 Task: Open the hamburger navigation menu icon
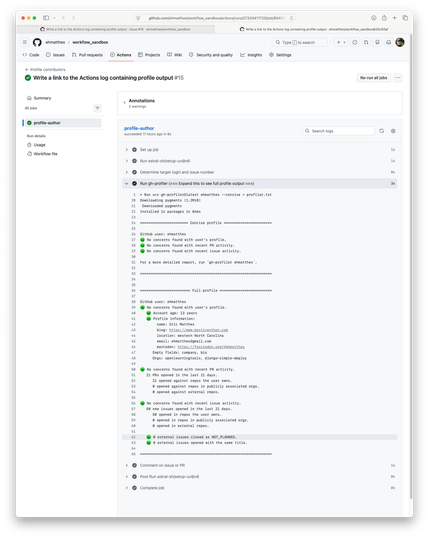point(25,42)
